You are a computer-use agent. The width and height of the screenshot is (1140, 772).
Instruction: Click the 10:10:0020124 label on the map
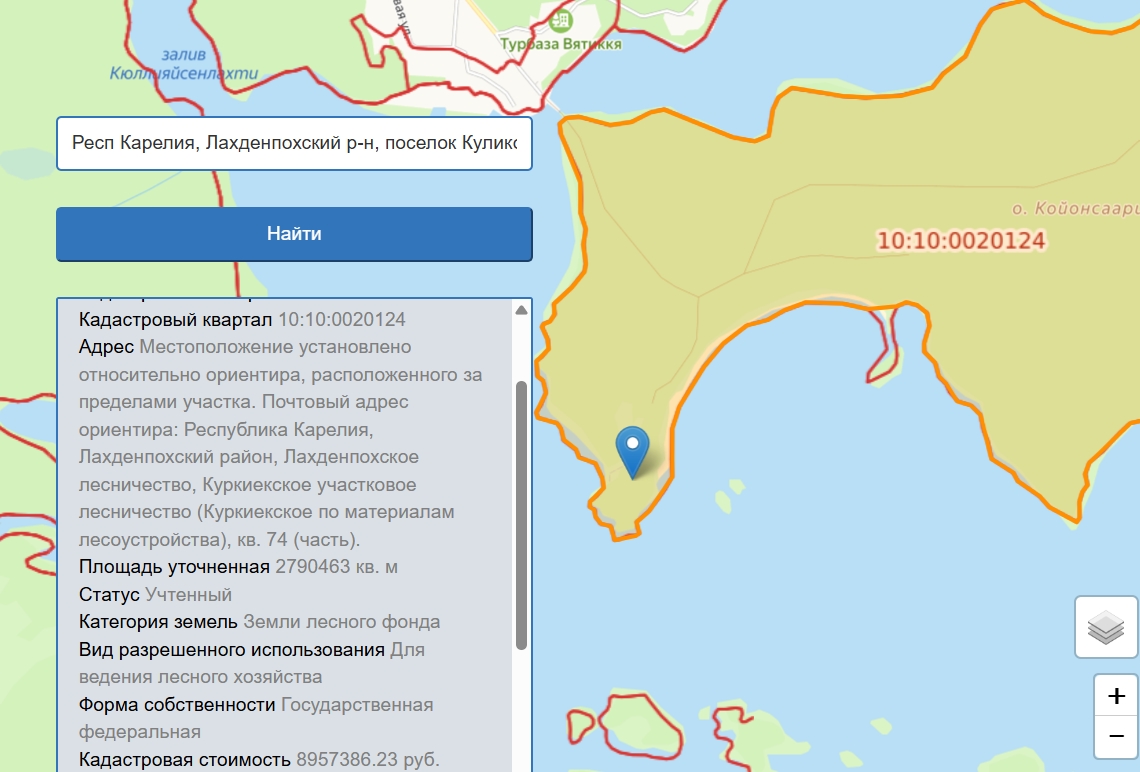[x=961, y=241]
